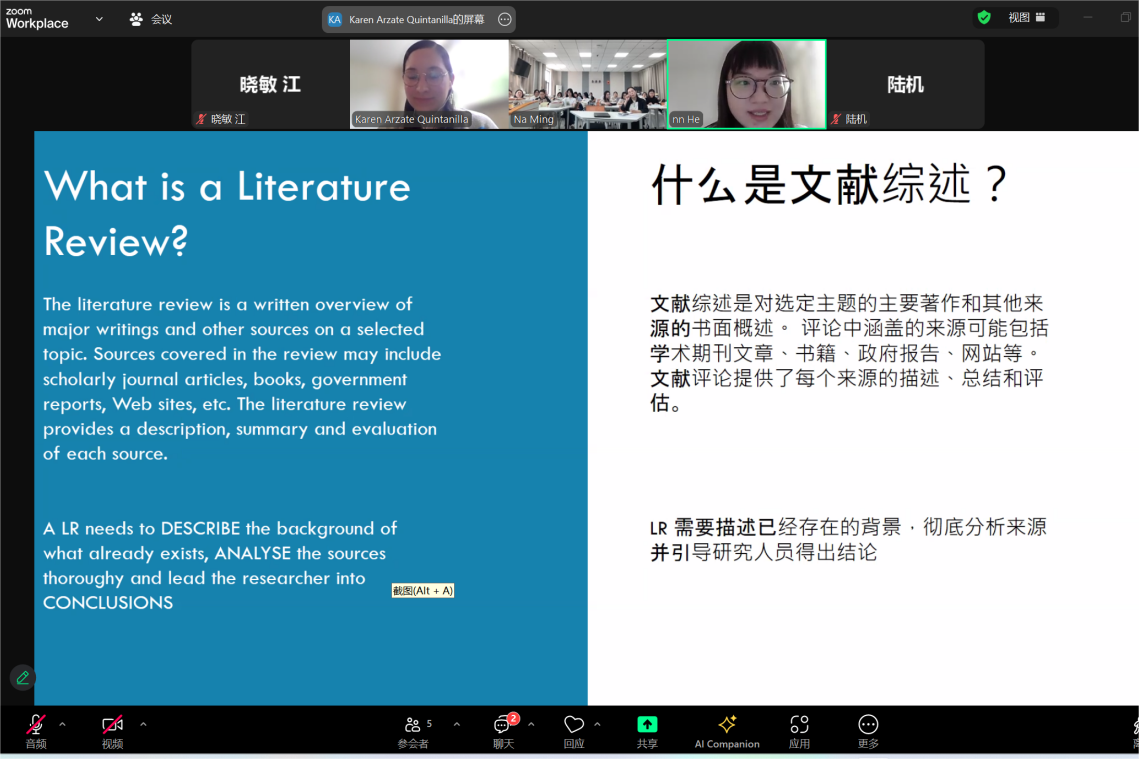Open the 会议 meetings tab
Viewport: 1139px width, 759px height.
pyautogui.click(x=151, y=19)
